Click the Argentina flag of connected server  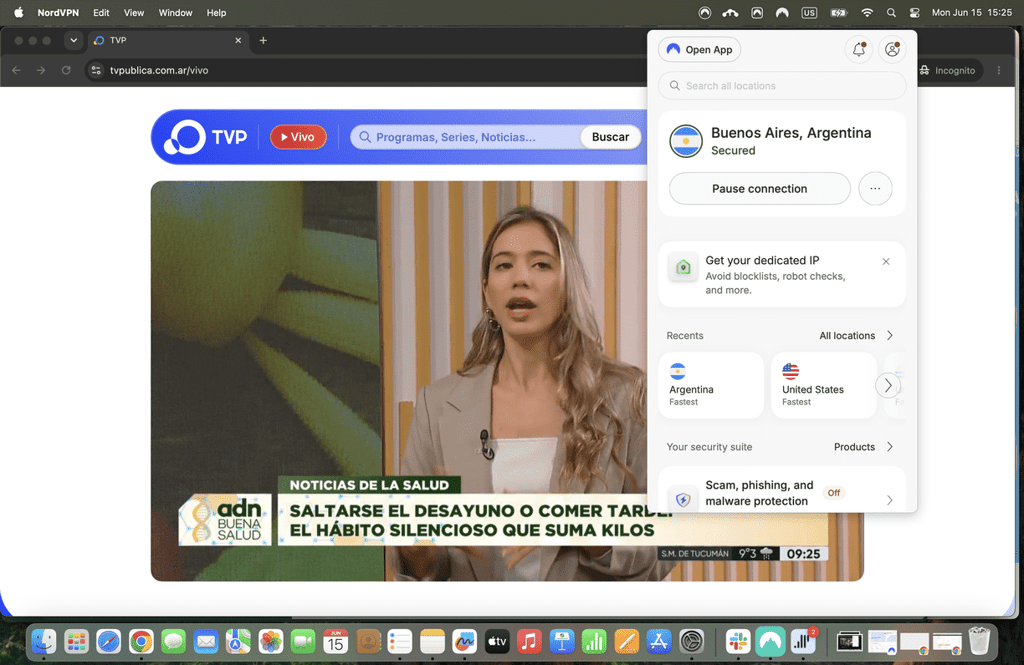click(x=686, y=141)
